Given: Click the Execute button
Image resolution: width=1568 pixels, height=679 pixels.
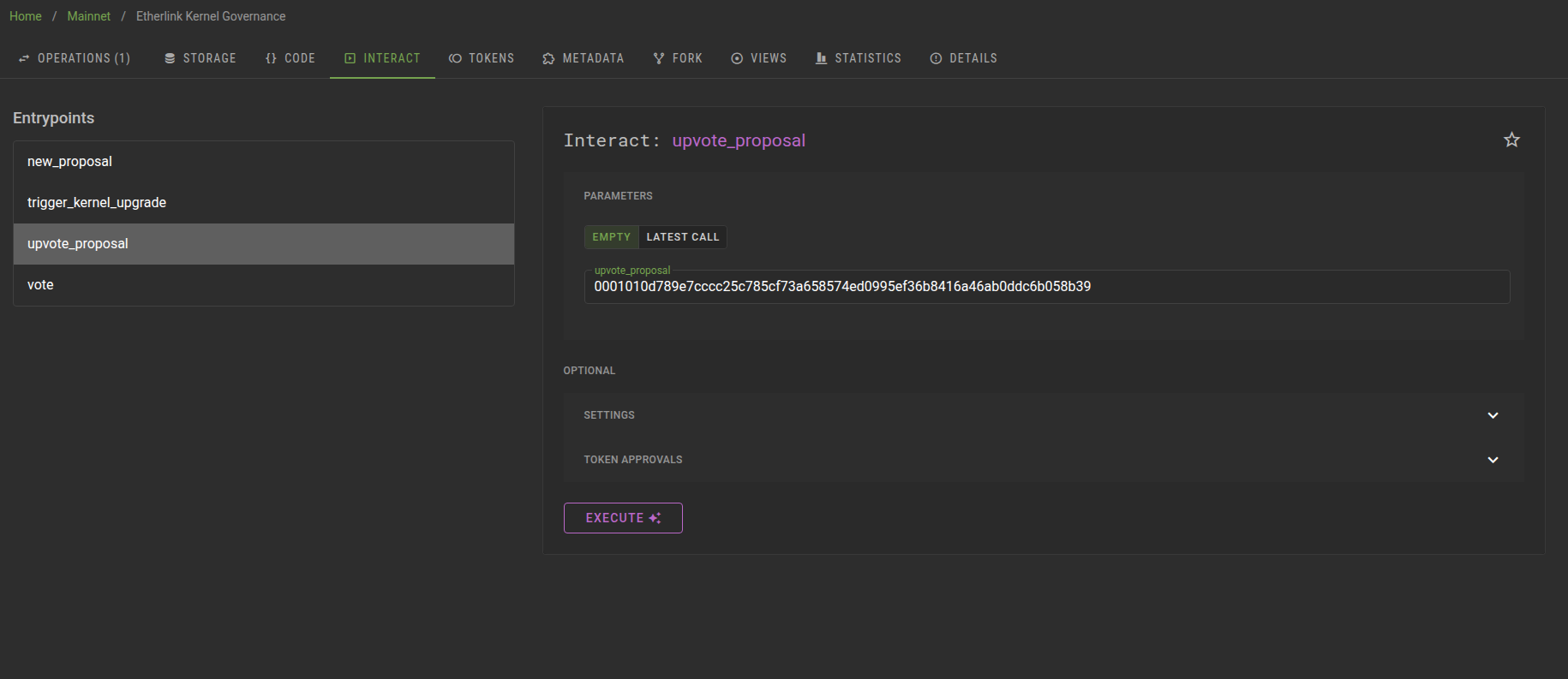Looking at the screenshot, I should point(623,518).
